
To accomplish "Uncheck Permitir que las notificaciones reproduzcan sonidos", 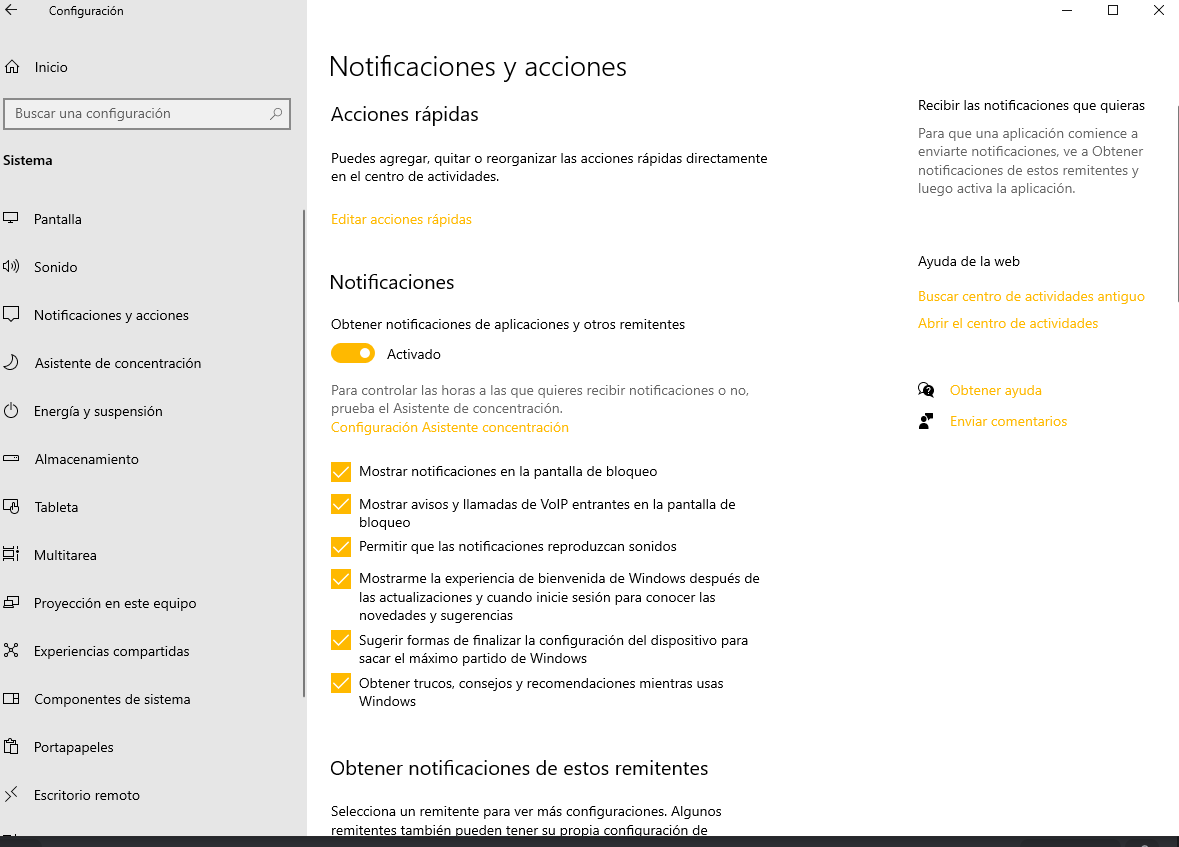I will (x=341, y=547).
